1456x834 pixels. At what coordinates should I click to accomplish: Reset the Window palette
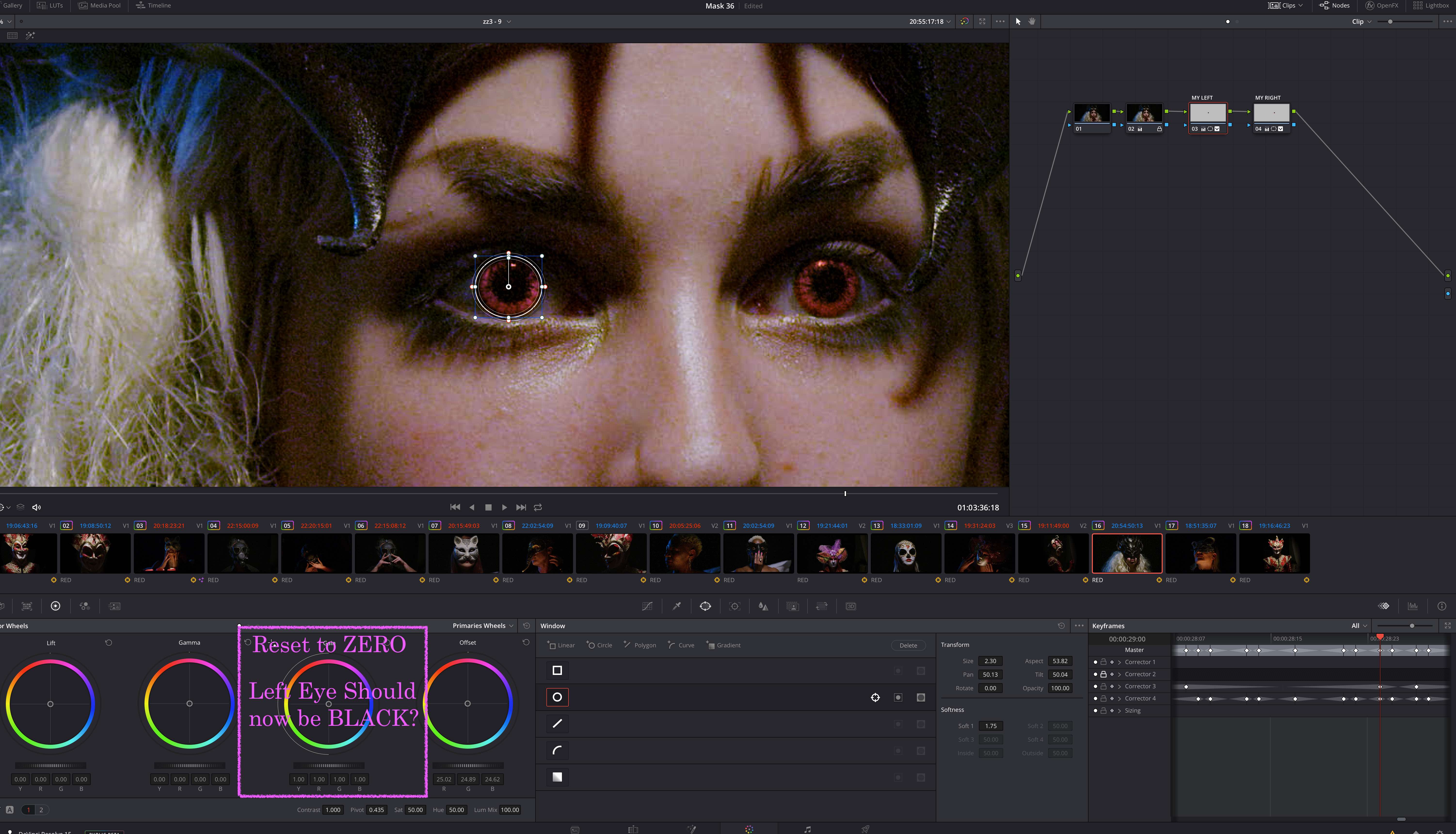click(x=1061, y=626)
